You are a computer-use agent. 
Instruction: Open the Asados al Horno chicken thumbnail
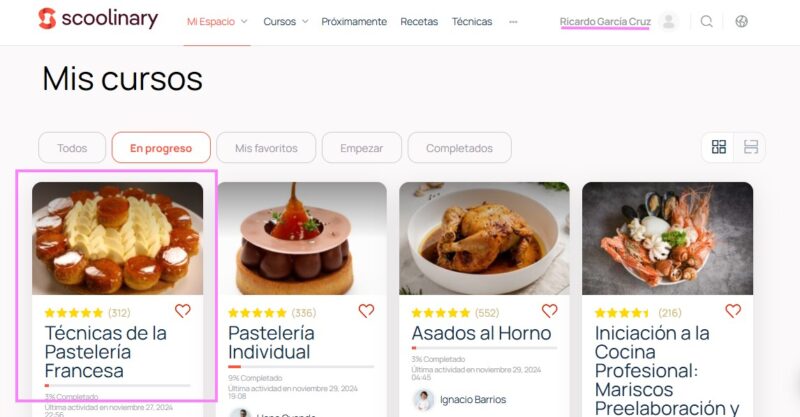pyautogui.click(x=484, y=238)
